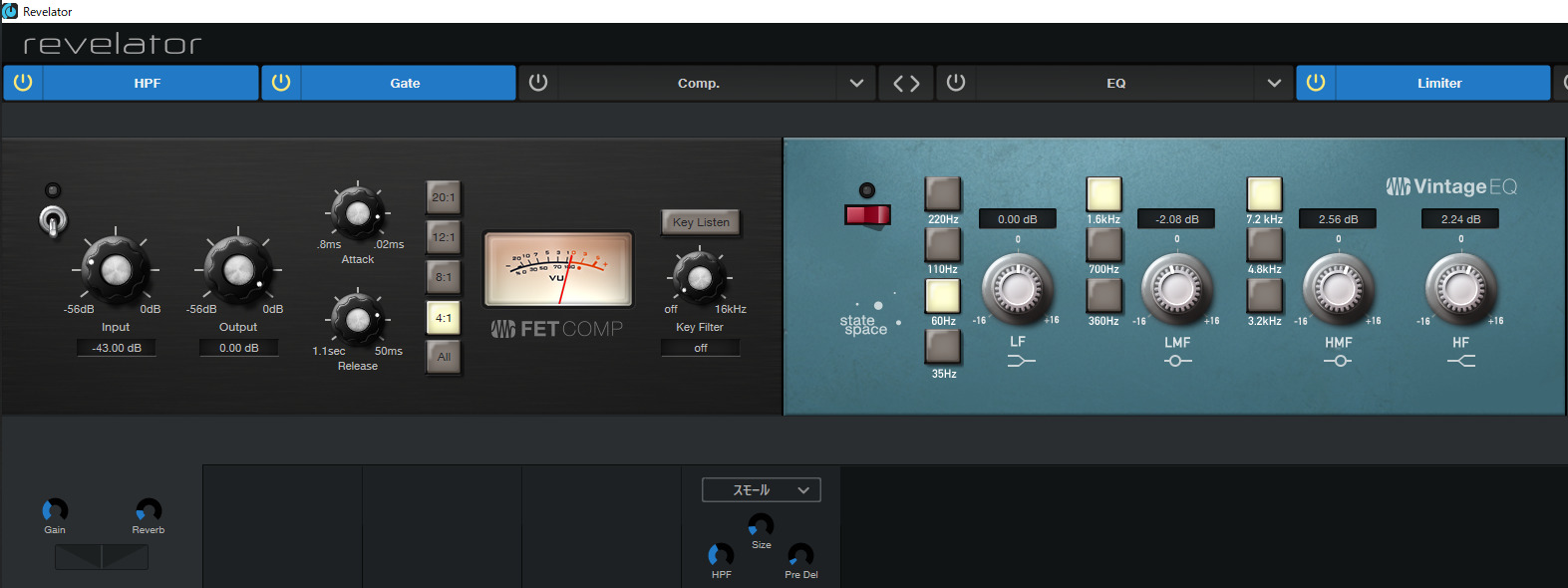
Task: Click the Key Filter knob
Action: tap(700, 278)
